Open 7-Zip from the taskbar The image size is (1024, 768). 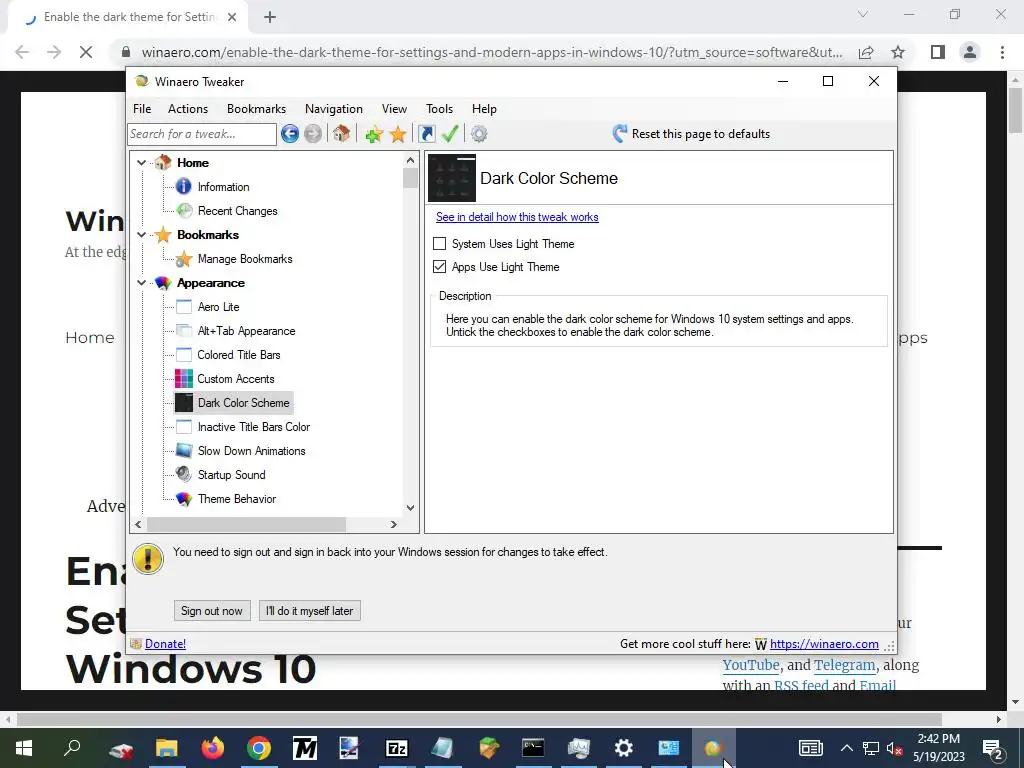pos(396,748)
